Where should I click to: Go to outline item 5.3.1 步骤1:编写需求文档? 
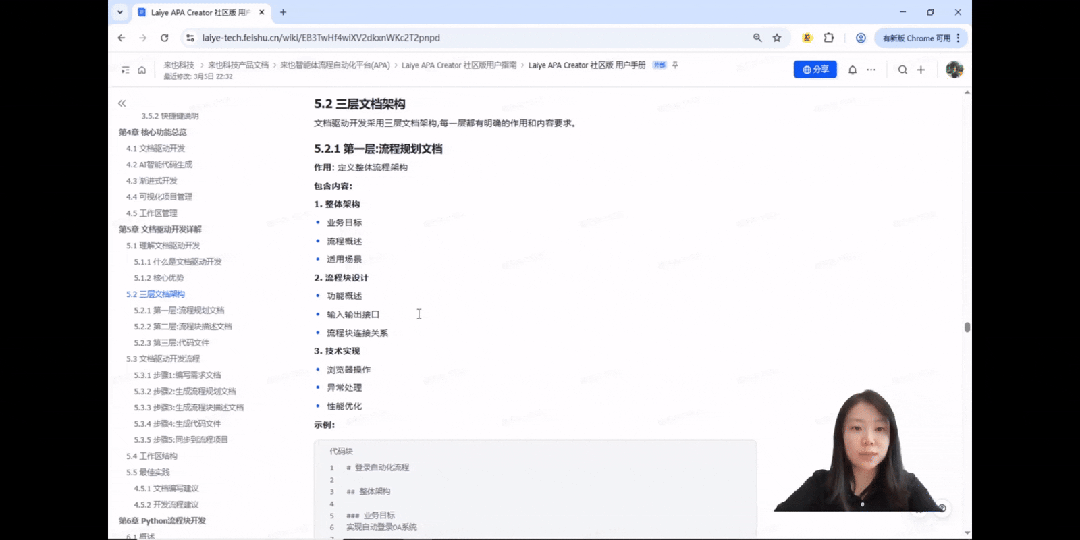177,375
